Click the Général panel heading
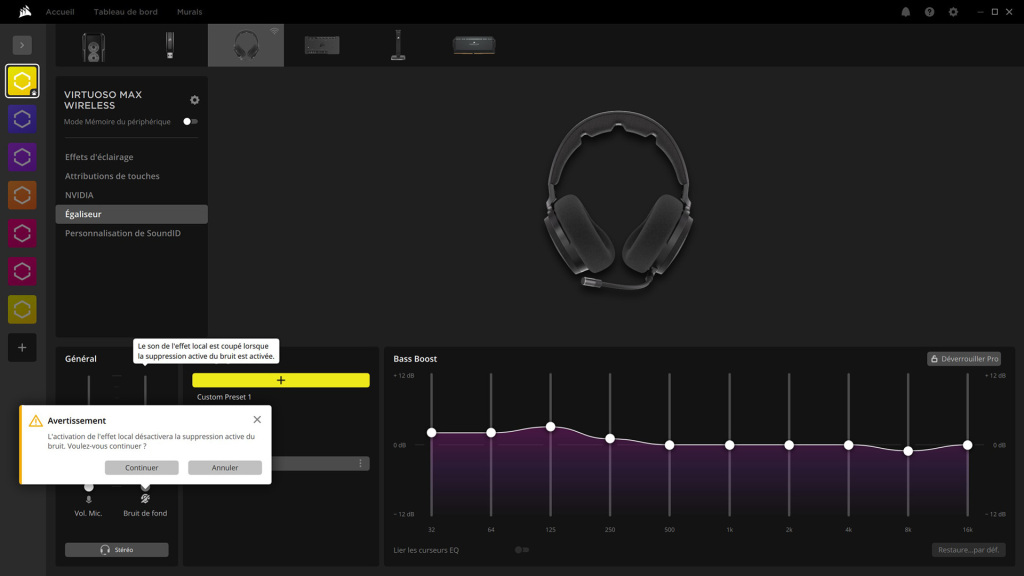The image size is (1024, 576). tap(81, 359)
